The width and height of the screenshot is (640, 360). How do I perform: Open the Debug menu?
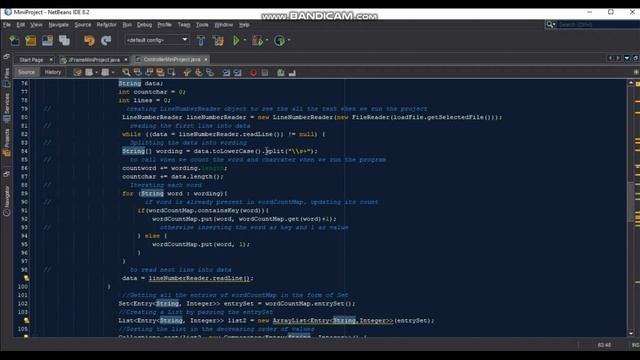(144, 25)
